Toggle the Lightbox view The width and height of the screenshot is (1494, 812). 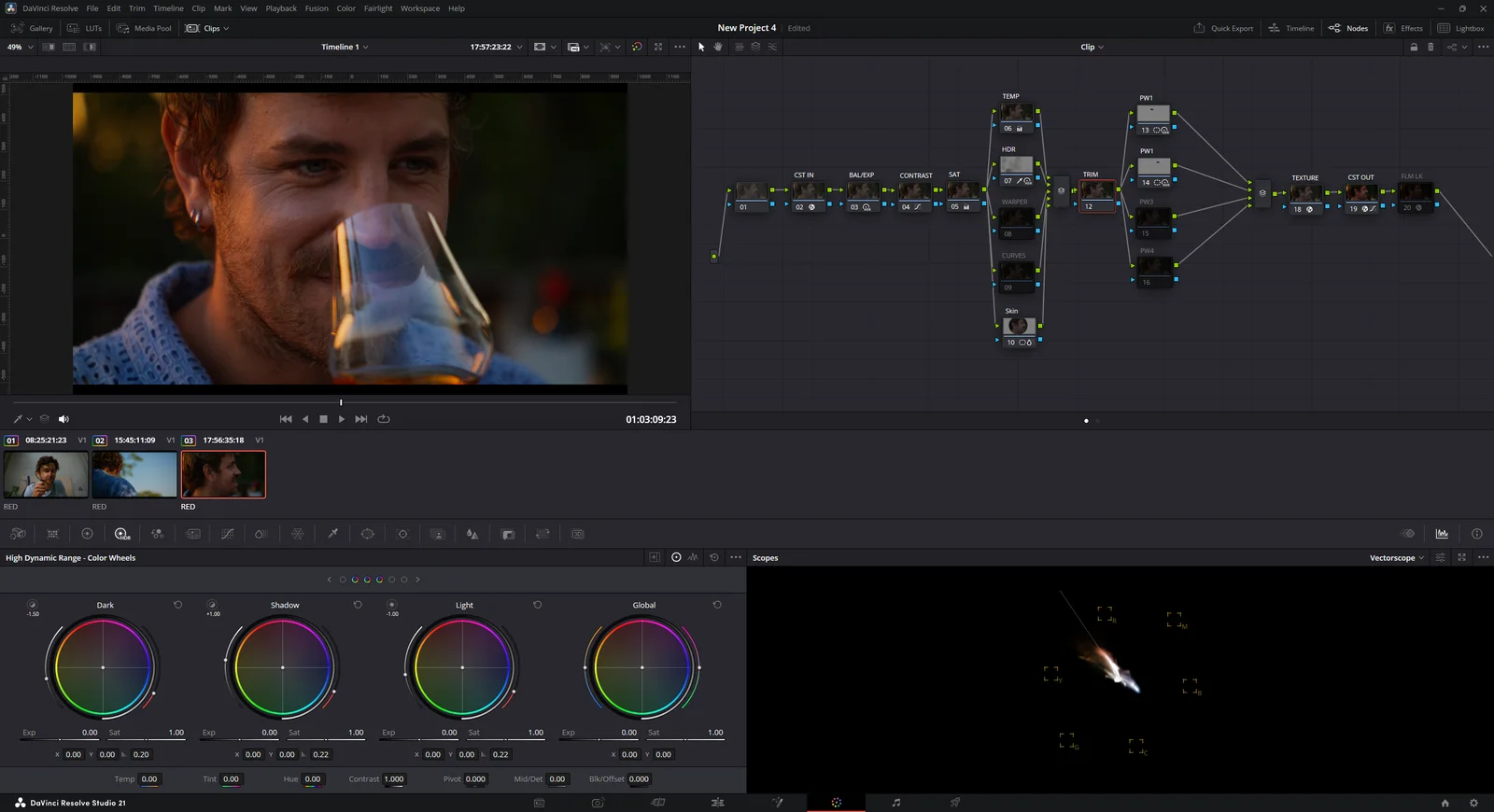coord(1460,28)
